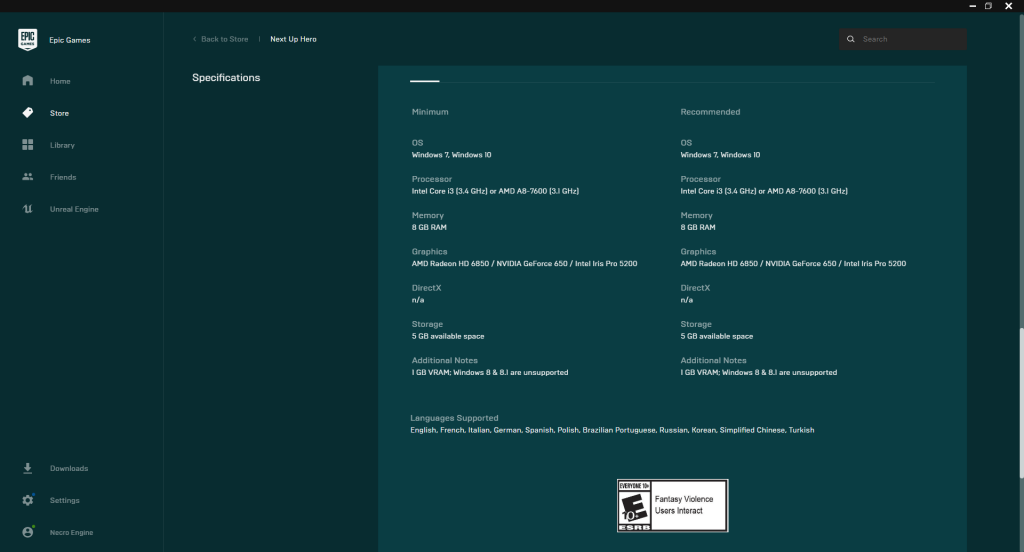The image size is (1024, 552).
Task: Click minimum Additional Notes 1 GB VRAM text
Action: pos(490,372)
